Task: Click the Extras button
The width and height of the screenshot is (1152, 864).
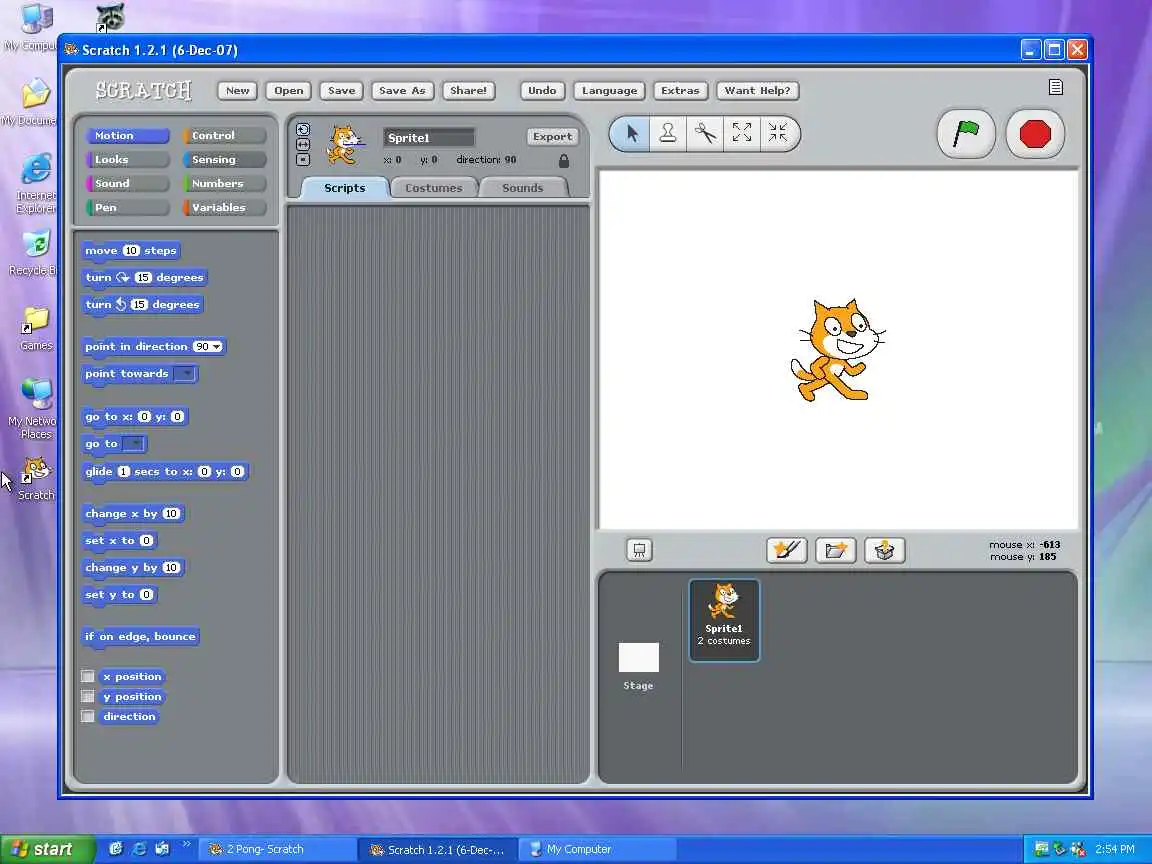Action: [680, 90]
